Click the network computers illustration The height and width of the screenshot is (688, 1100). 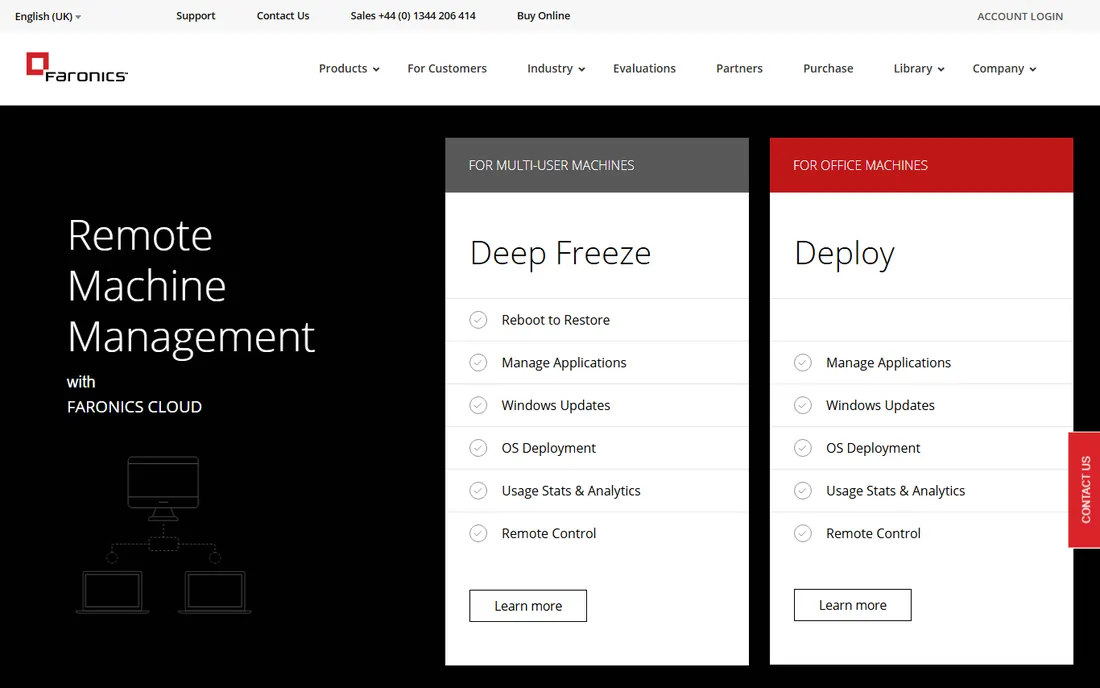(163, 535)
